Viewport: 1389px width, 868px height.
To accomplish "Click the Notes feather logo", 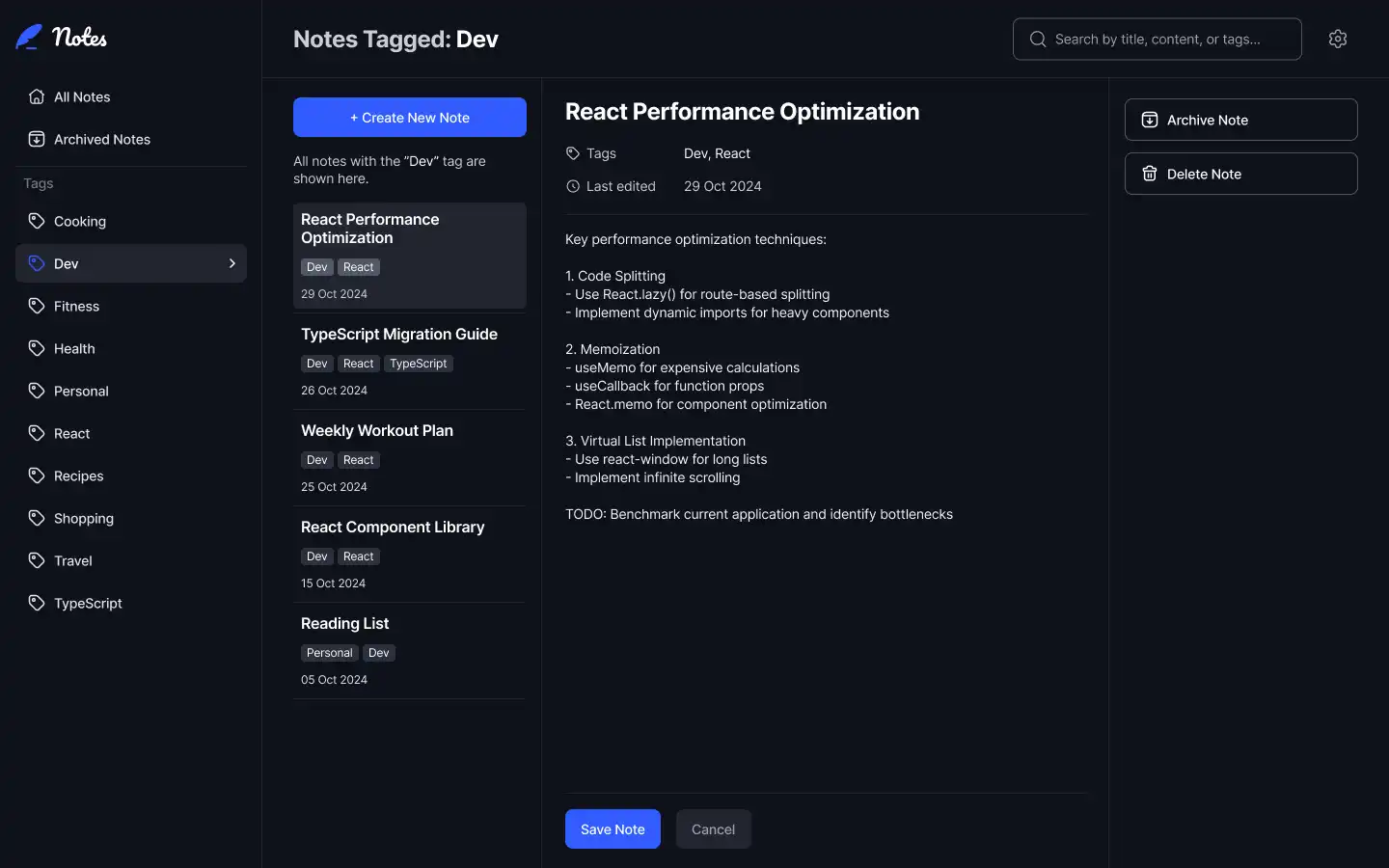I will pos(29,38).
